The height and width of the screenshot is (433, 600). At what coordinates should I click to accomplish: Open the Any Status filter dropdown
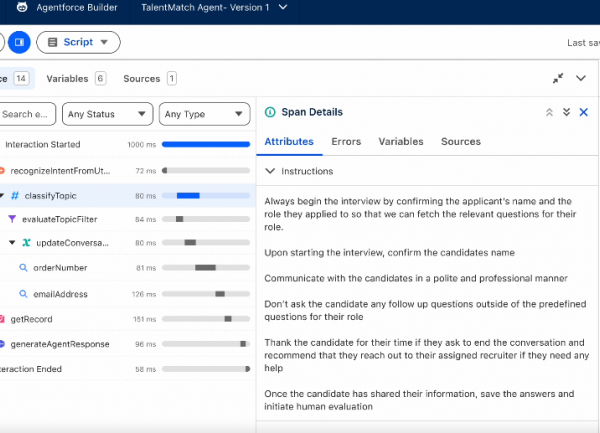coord(108,114)
